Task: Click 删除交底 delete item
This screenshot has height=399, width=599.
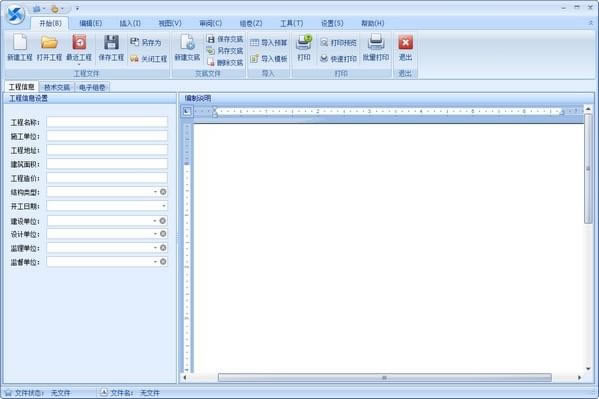Action: pyautogui.click(x=225, y=62)
